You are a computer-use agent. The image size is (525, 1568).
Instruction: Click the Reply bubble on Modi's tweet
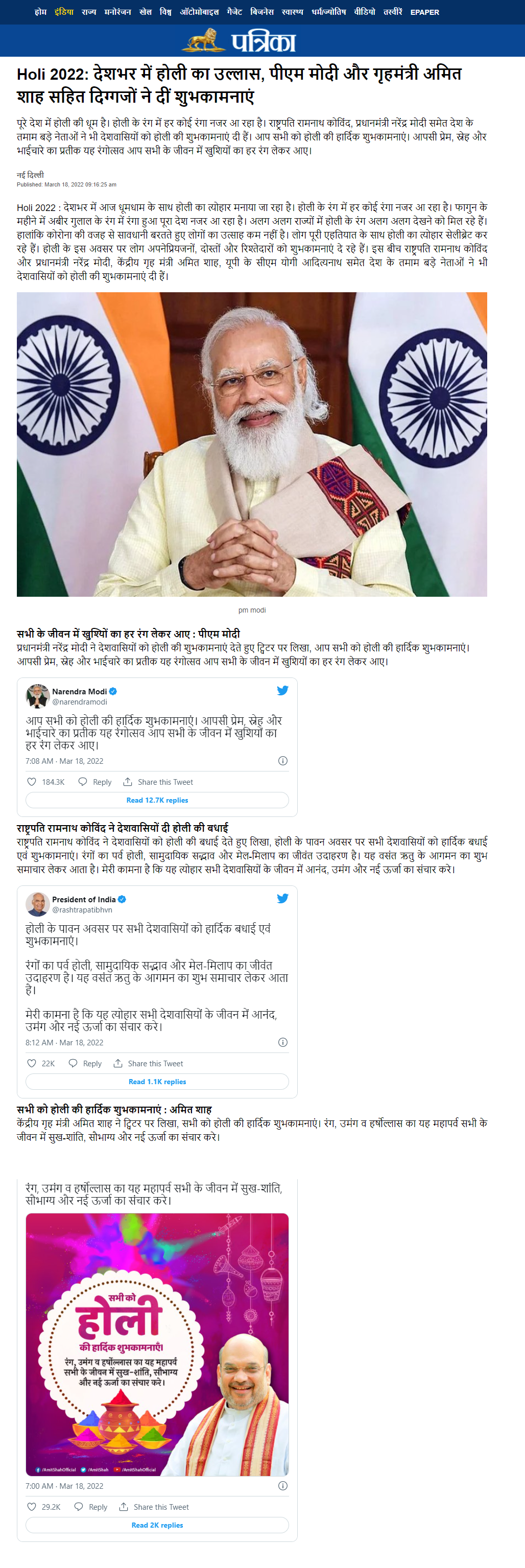click(83, 782)
